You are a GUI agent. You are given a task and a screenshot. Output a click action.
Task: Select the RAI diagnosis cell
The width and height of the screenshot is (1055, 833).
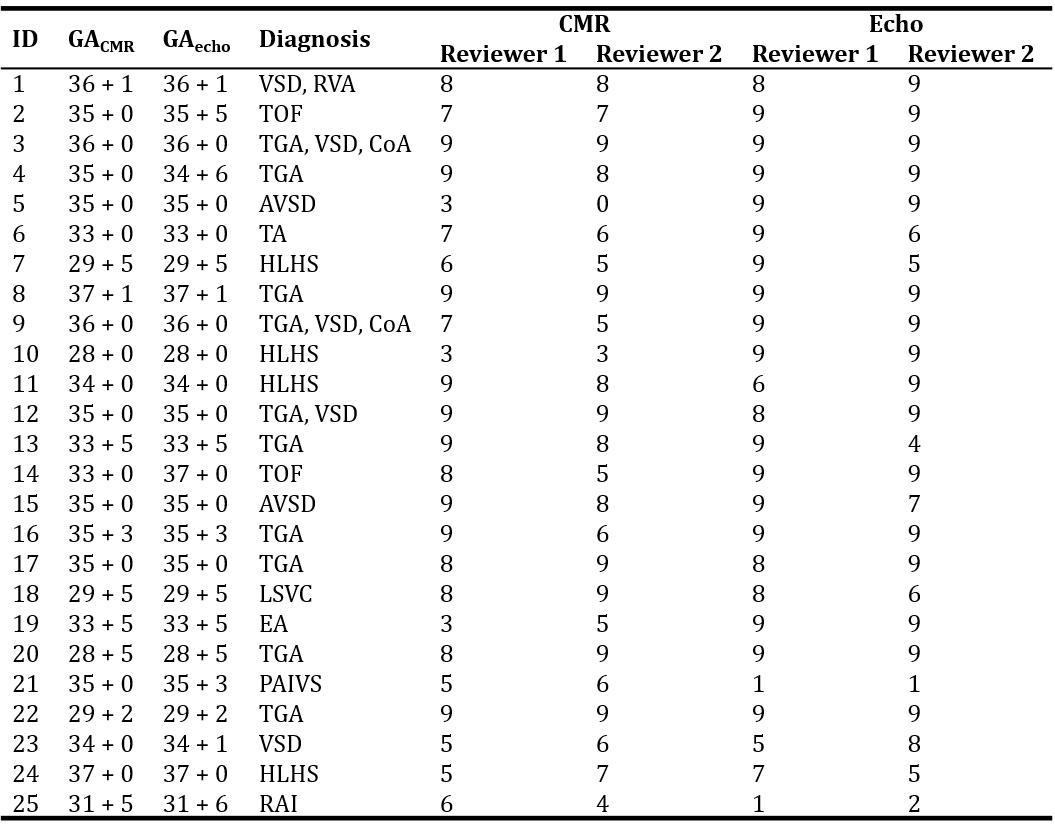pos(278,804)
